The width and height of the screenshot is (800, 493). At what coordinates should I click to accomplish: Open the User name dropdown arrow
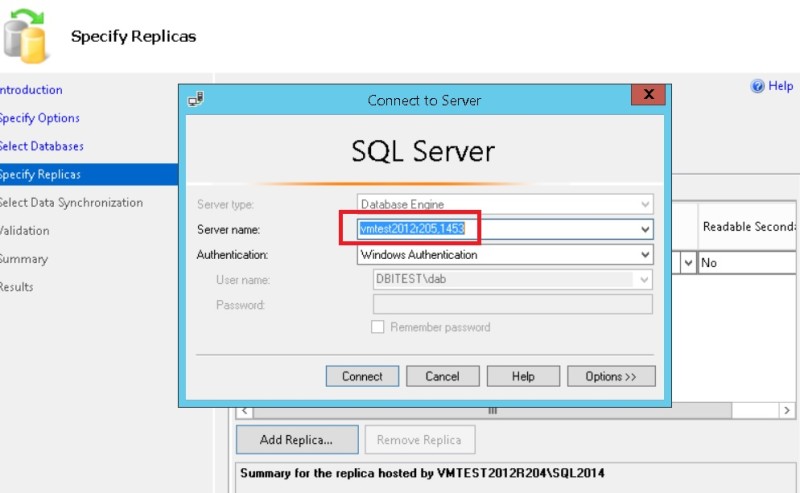coord(644,279)
